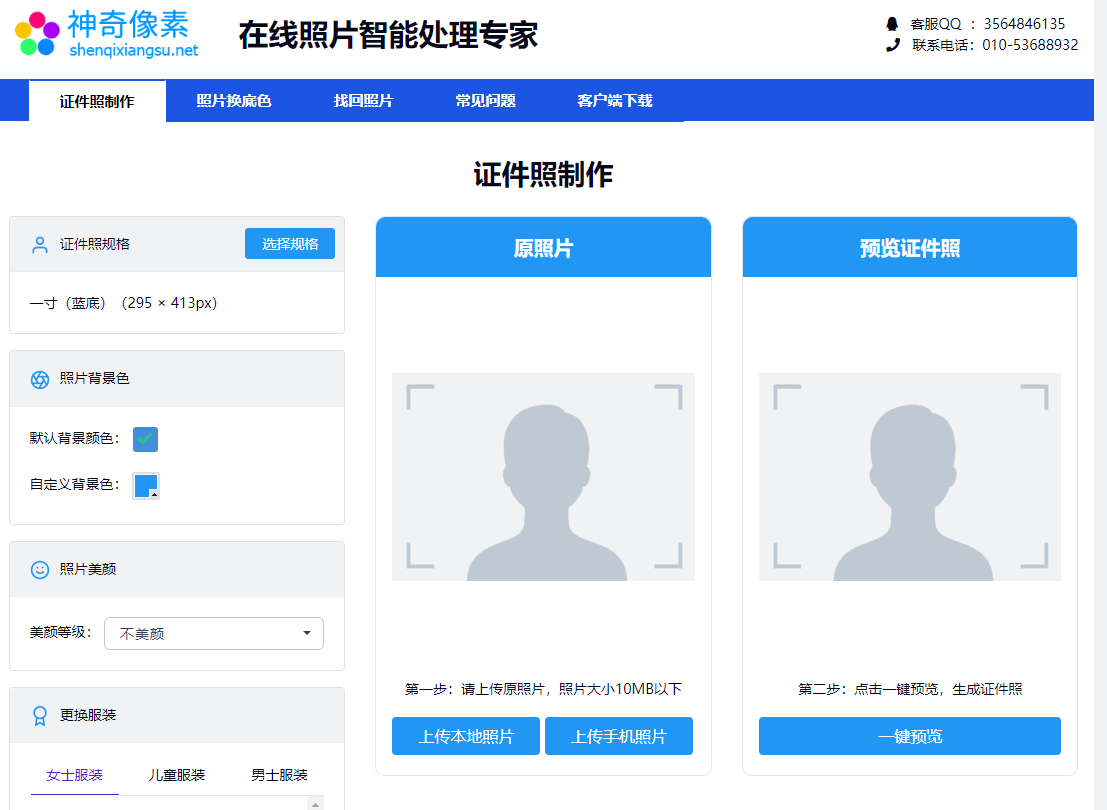Click the ribbon icon beside 更换服装

pos(40,716)
